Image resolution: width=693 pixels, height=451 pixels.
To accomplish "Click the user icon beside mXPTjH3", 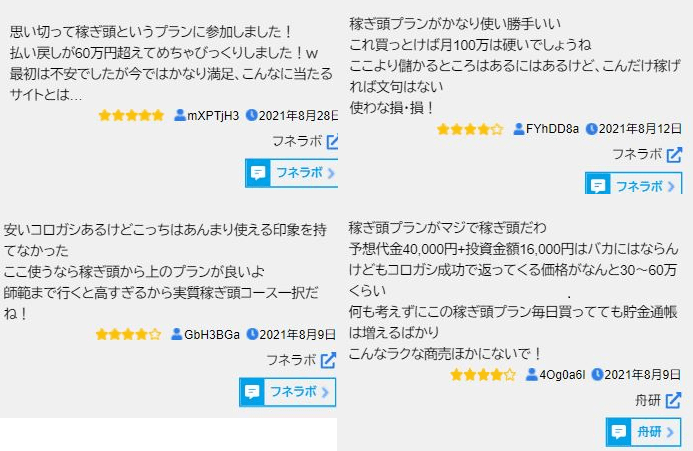I will point(180,115).
